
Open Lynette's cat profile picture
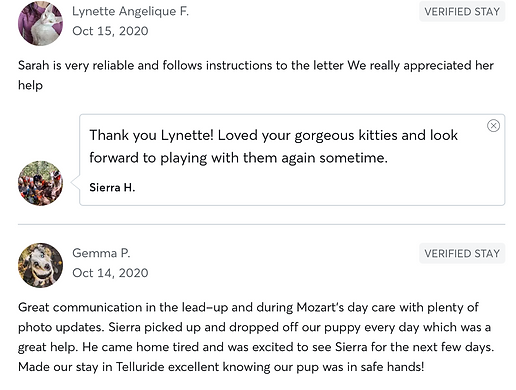[40, 23]
